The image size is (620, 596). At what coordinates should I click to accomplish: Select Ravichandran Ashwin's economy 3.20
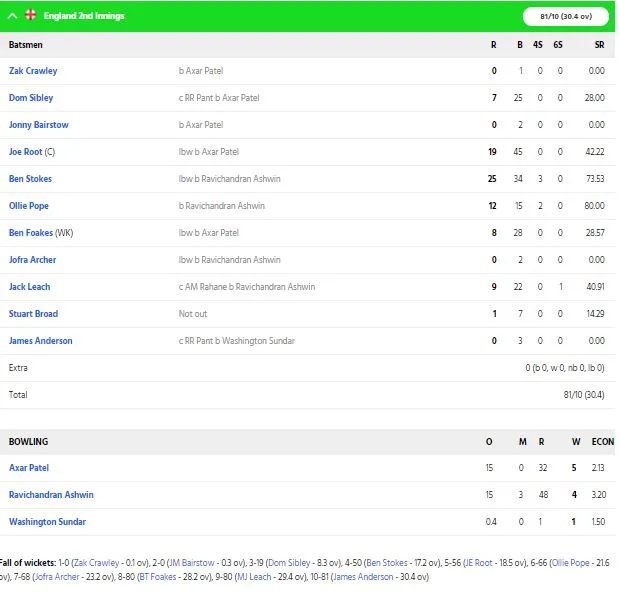coord(599,494)
